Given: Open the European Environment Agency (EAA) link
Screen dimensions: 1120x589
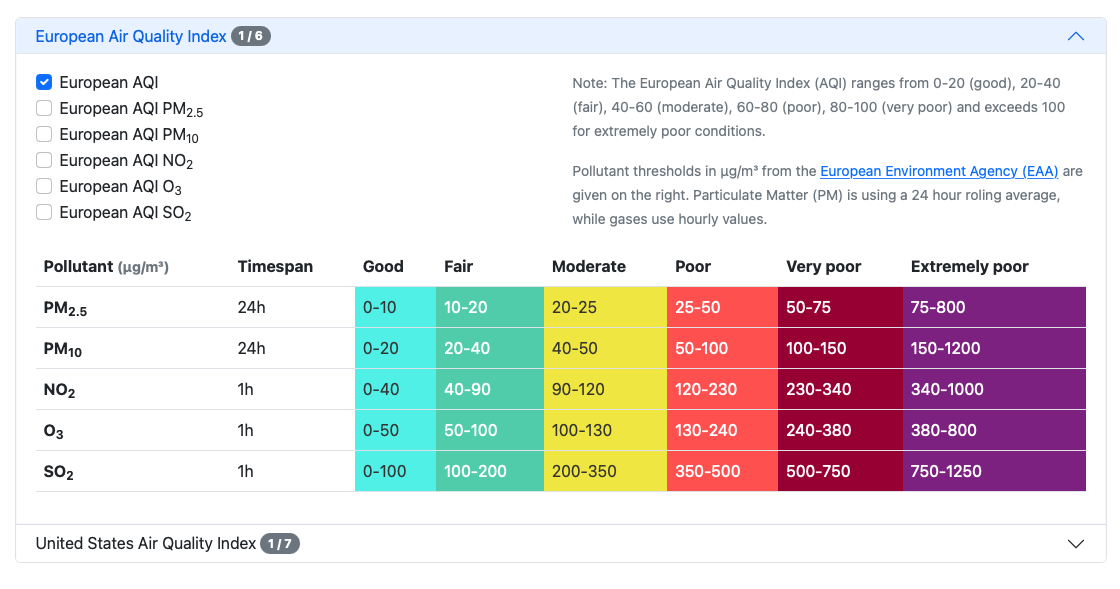Looking at the screenshot, I should tap(939, 171).
